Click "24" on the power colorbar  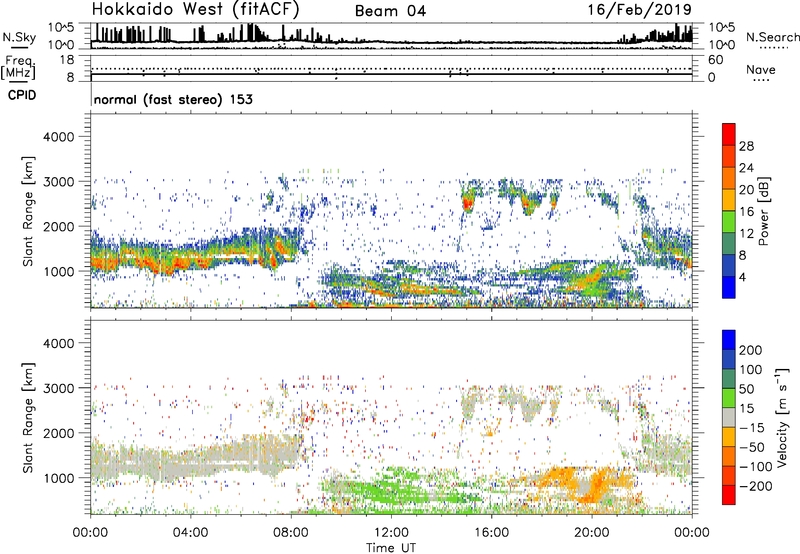[746, 168]
